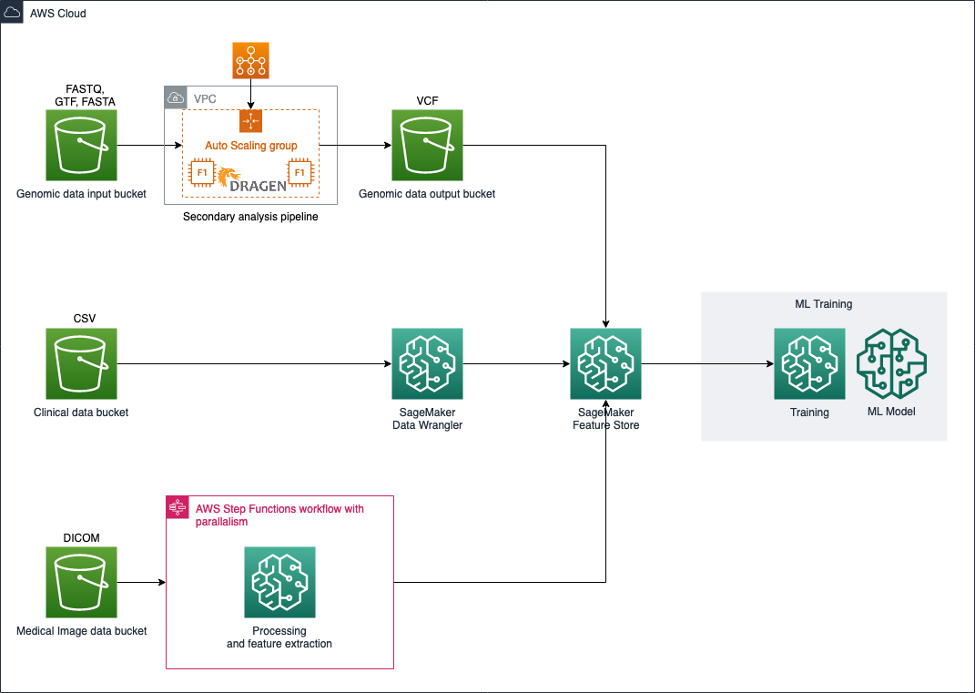
Task: Select the SageMaker Feature Store icon
Action: [606, 363]
